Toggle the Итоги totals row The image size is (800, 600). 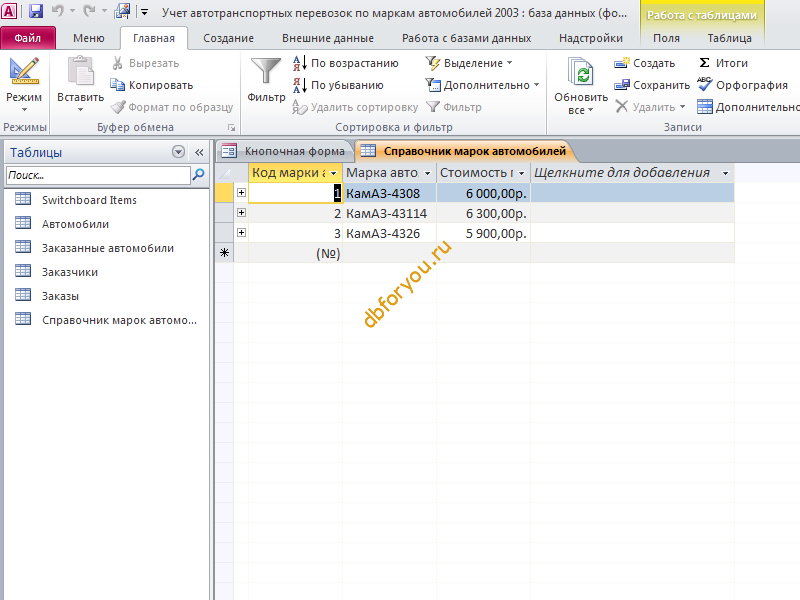722,63
